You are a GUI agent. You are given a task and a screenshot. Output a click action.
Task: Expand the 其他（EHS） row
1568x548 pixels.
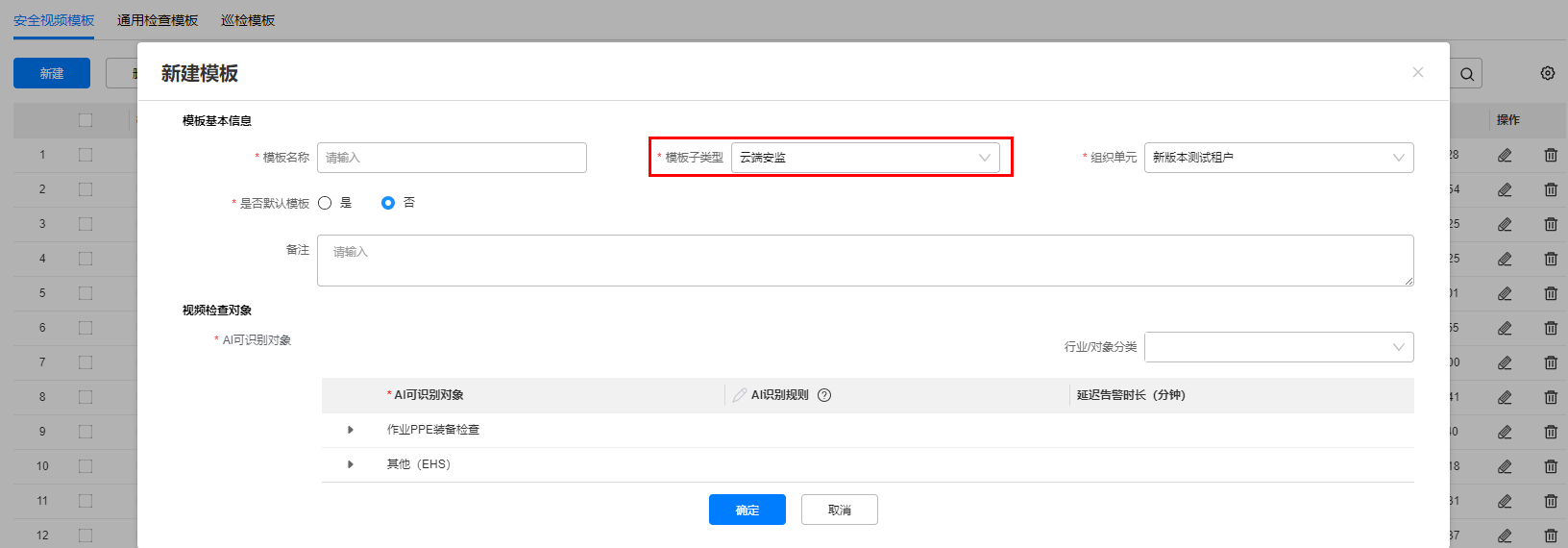[x=351, y=464]
